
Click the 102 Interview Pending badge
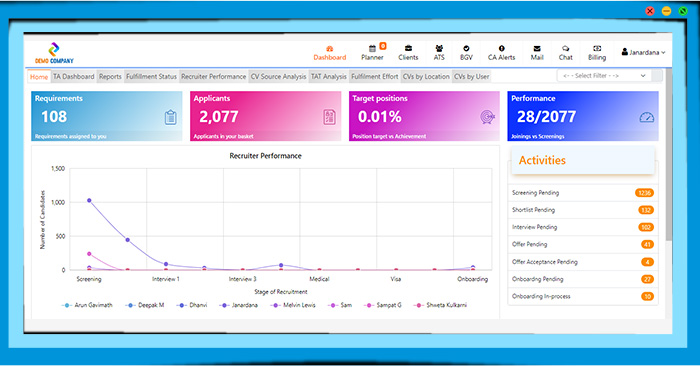[x=646, y=227]
